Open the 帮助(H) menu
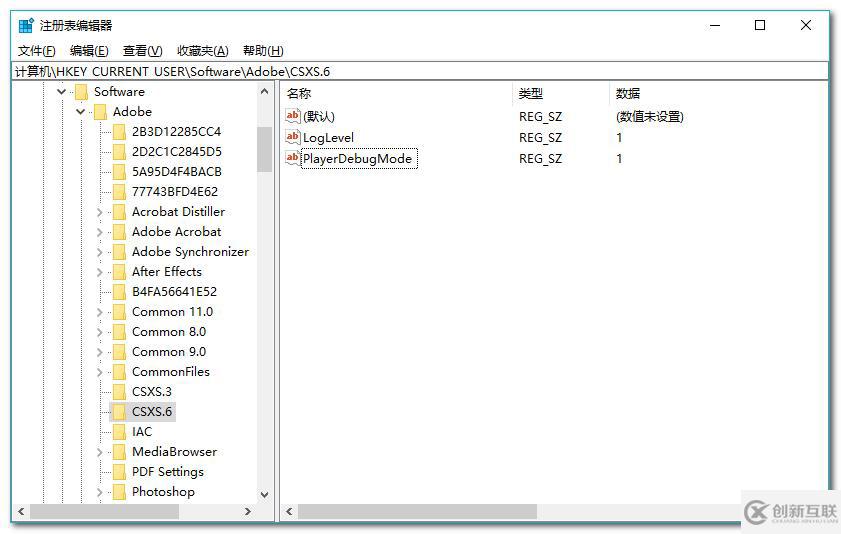This screenshot has width=841, height=534. [263, 51]
